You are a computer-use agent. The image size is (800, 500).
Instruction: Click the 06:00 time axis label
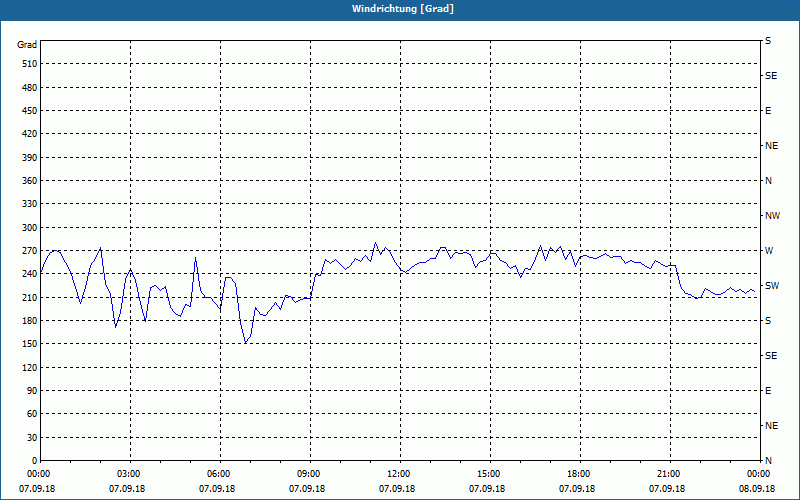(x=219, y=474)
